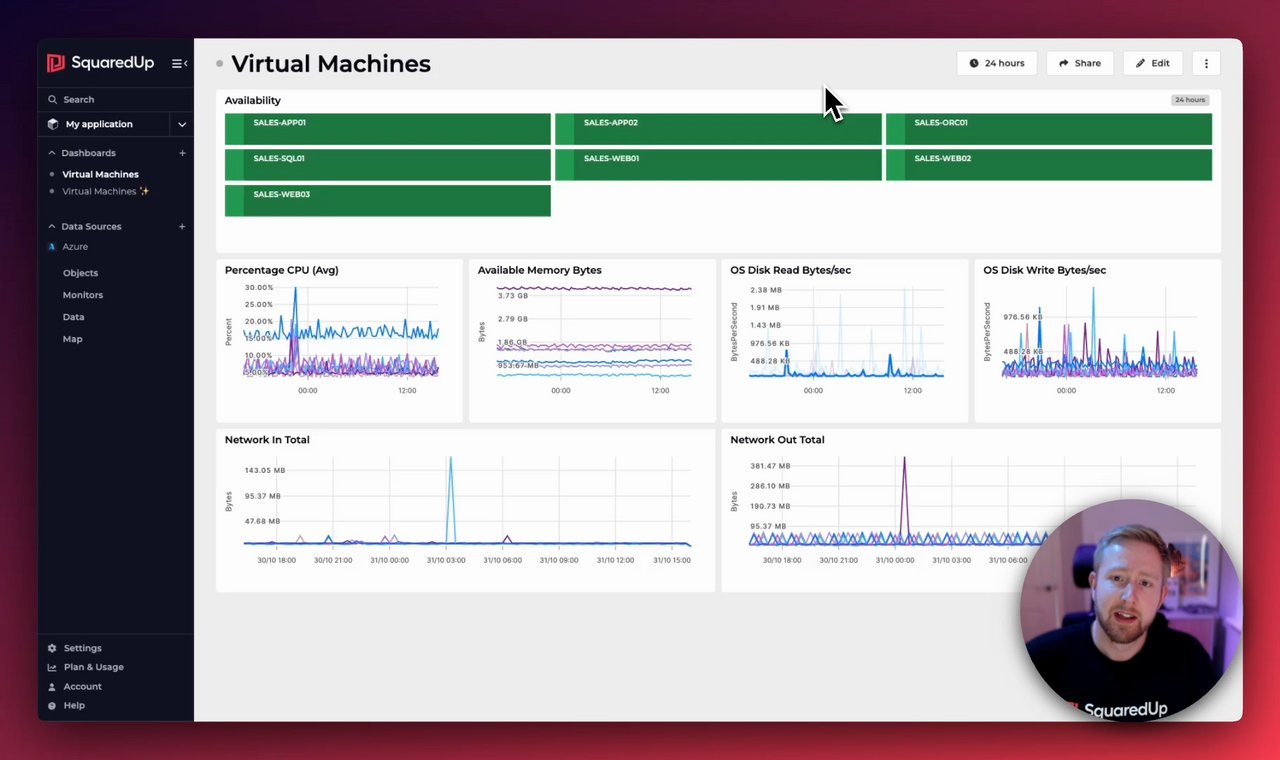This screenshot has width=1280, height=760.
Task: Select the SALES-WEB02 availability block
Action: [1049, 165]
